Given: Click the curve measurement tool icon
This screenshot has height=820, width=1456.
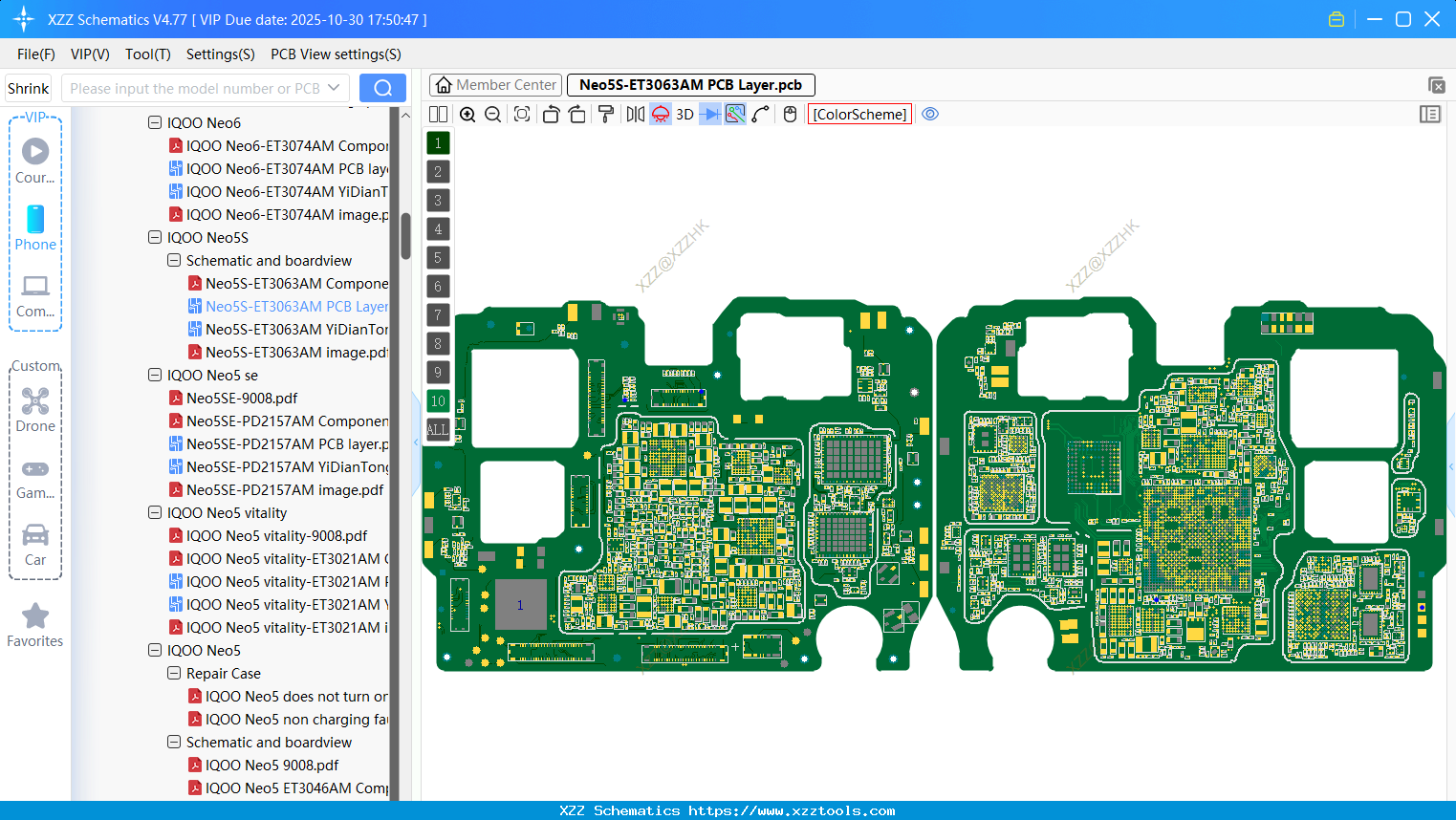Looking at the screenshot, I should 759,114.
